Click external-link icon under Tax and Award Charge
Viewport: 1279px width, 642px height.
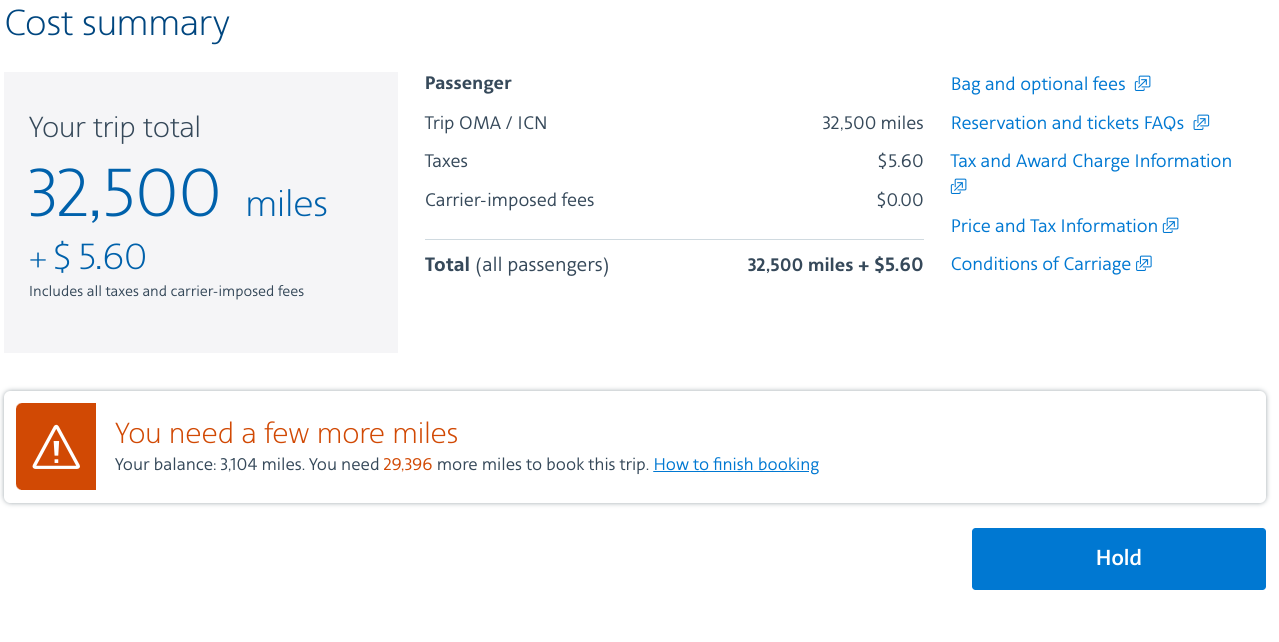(959, 186)
